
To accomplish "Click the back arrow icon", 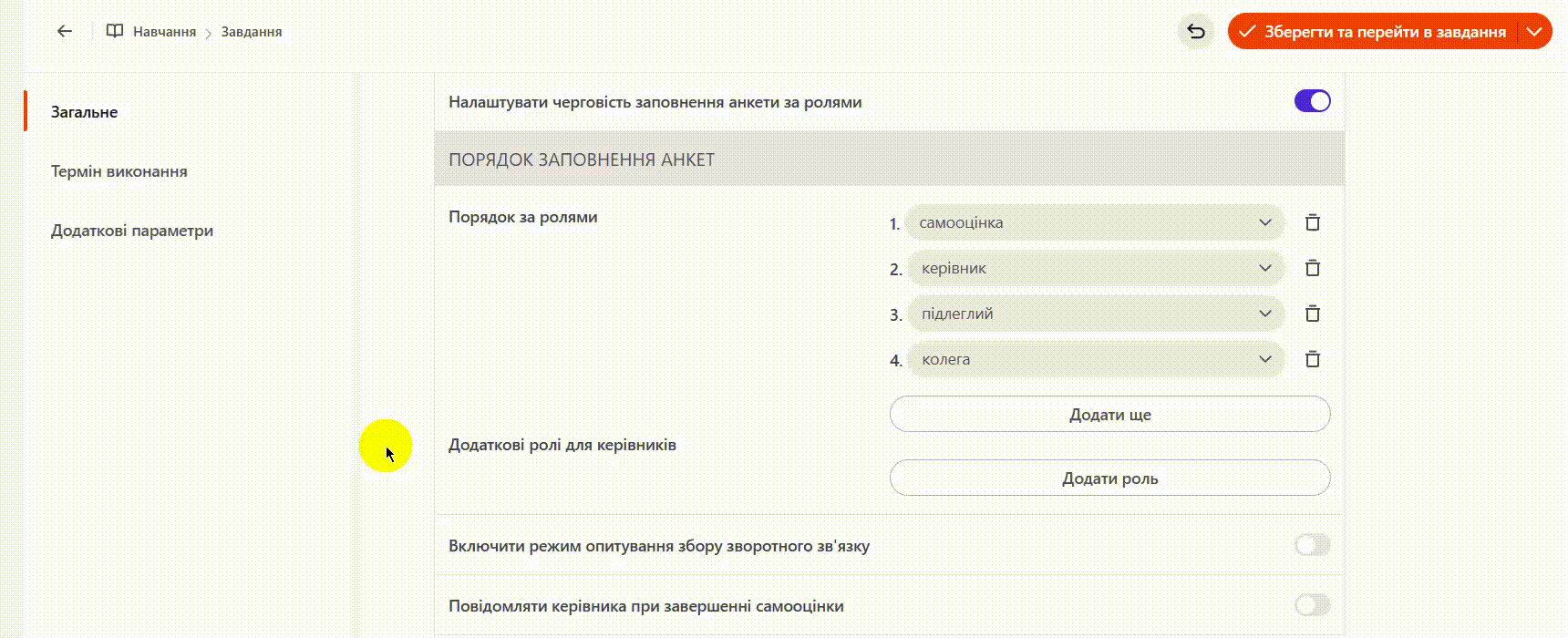I will click(64, 31).
